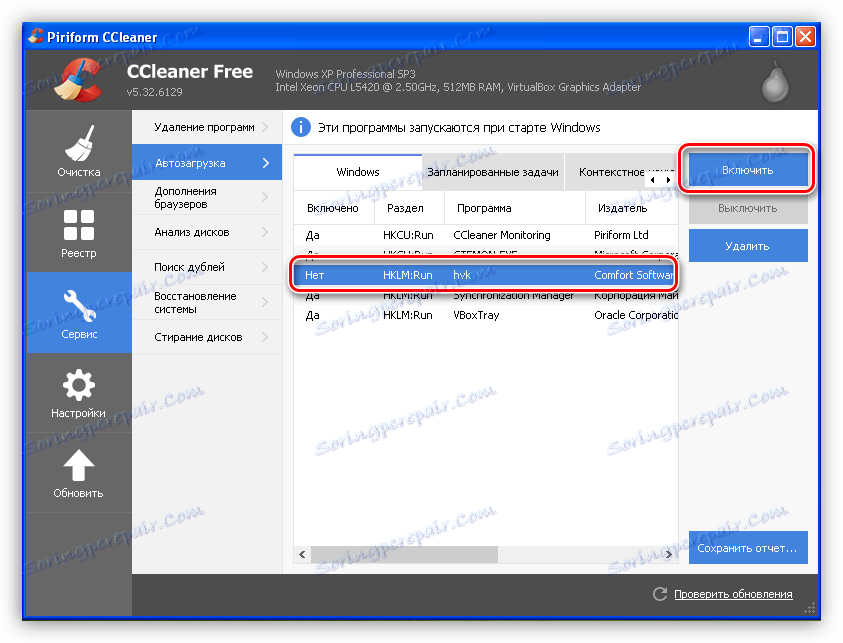
Task: Sort by the Включено column header
Action: [333, 208]
